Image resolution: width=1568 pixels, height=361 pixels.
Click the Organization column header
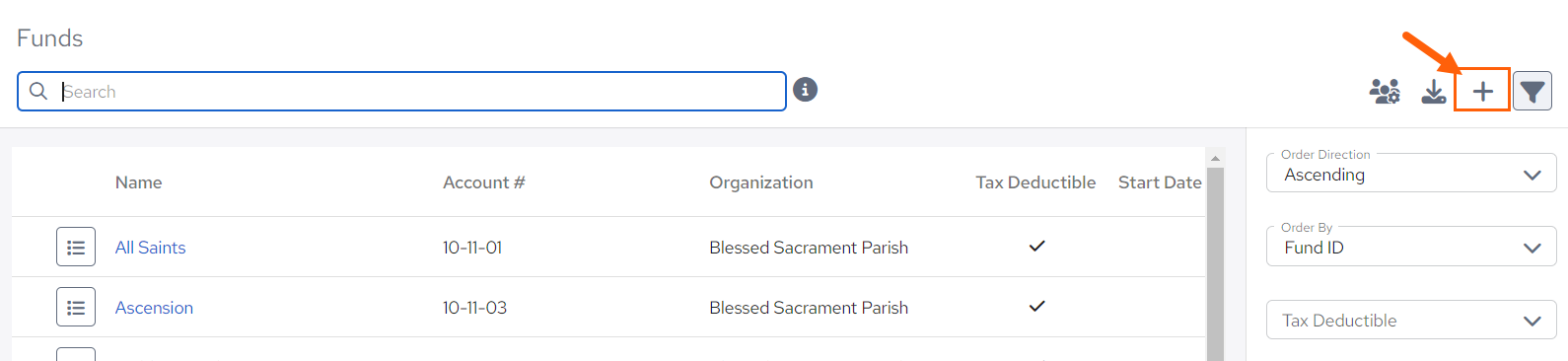click(x=761, y=182)
